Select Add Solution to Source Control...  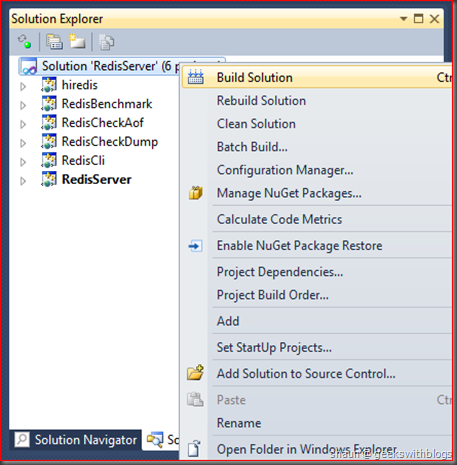(x=317, y=374)
